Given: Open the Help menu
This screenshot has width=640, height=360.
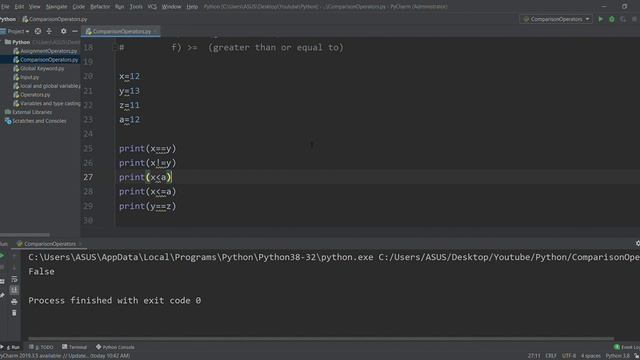Looking at the screenshot, I should [192, 7].
